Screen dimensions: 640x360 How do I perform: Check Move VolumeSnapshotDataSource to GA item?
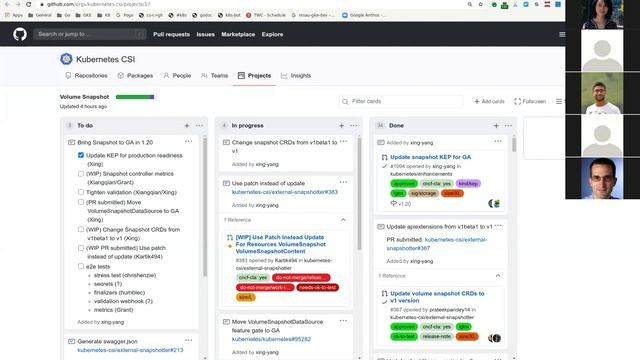(x=81, y=202)
